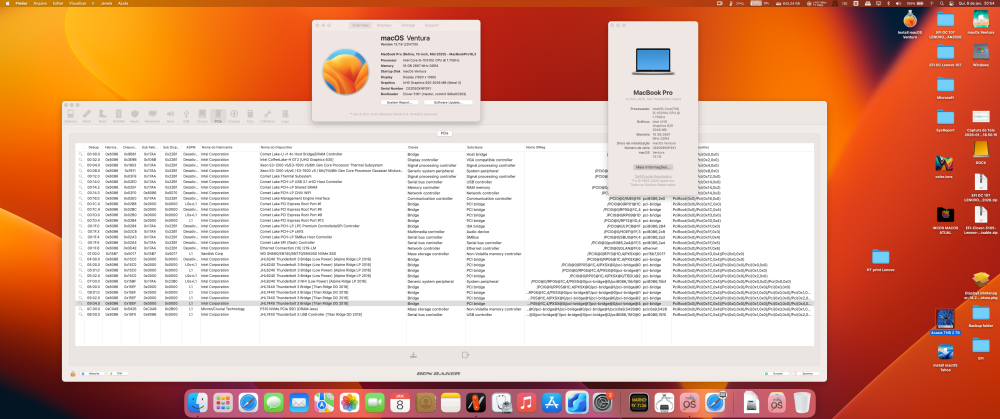Sort by Subclasse column header
This screenshot has height=419, width=1000.
point(494,147)
